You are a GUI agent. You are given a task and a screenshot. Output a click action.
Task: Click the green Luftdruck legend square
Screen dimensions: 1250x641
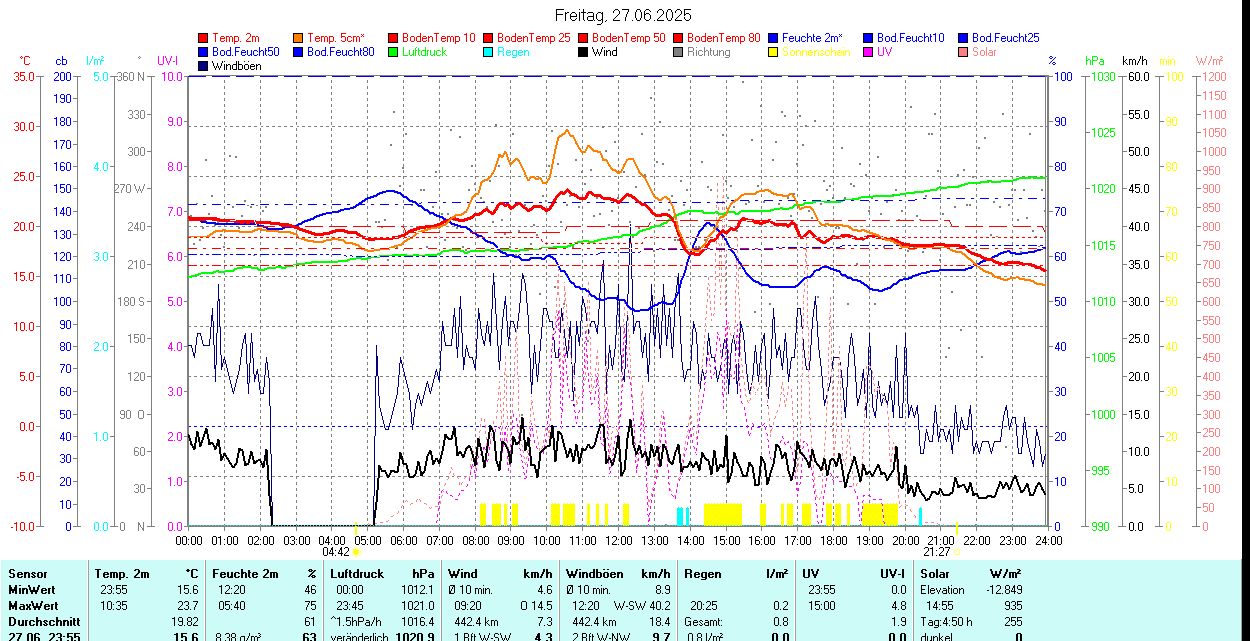(394, 52)
